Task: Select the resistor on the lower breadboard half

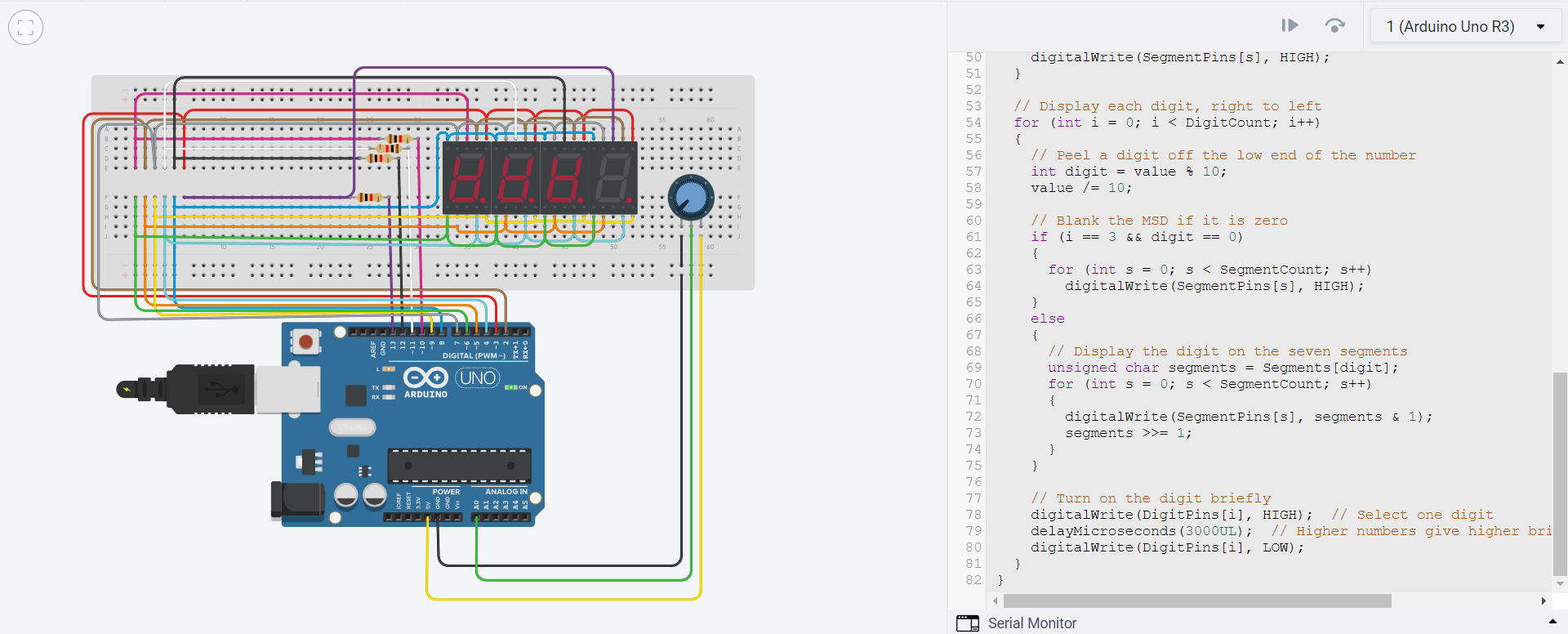Action: [369, 197]
